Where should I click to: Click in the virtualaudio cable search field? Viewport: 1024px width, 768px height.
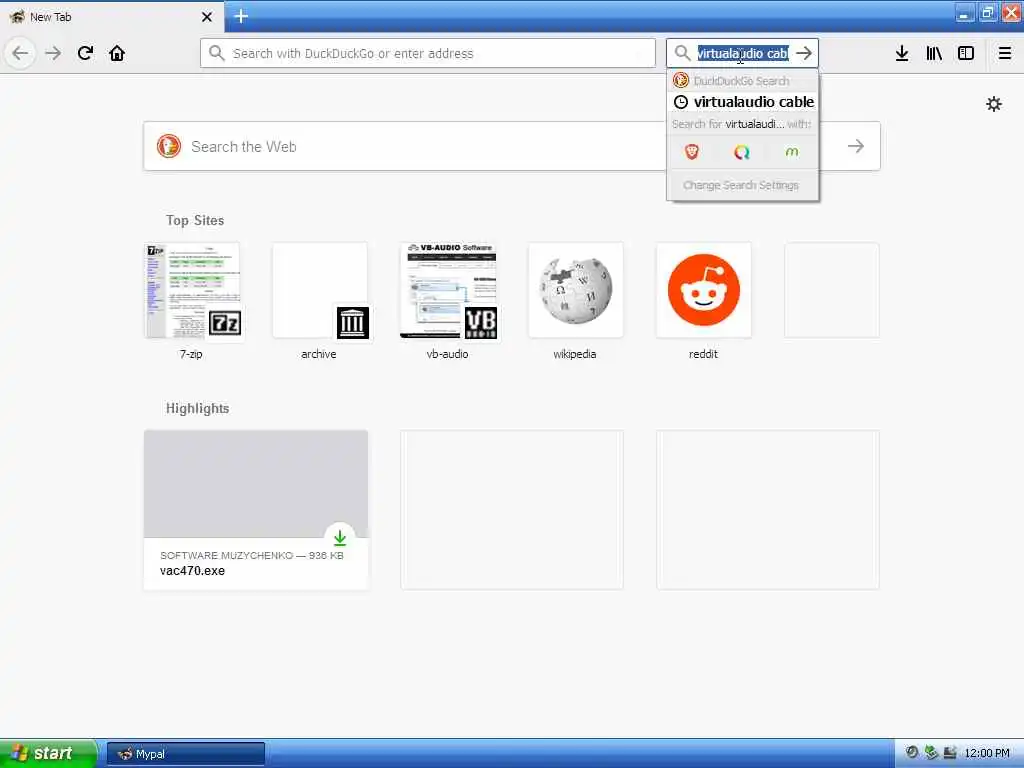tap(743, 54)
